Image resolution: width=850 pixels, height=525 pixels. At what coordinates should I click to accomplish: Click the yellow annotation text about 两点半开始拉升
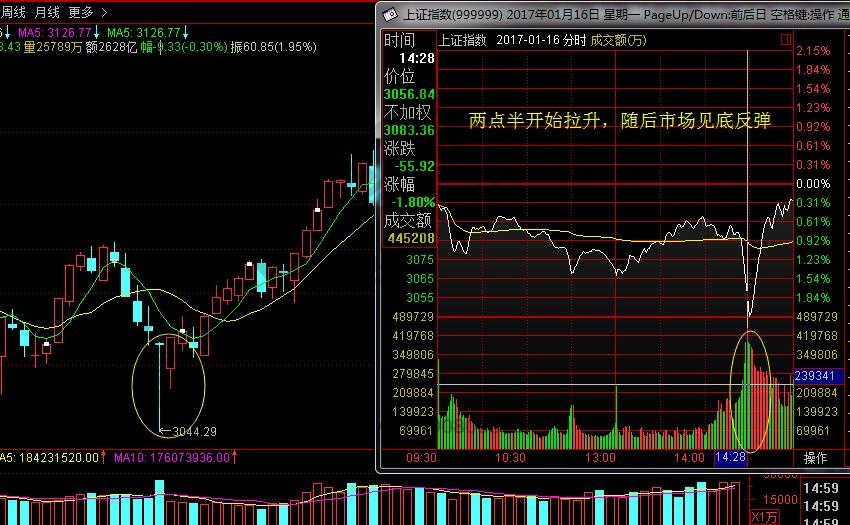click(x=619, y=120)
